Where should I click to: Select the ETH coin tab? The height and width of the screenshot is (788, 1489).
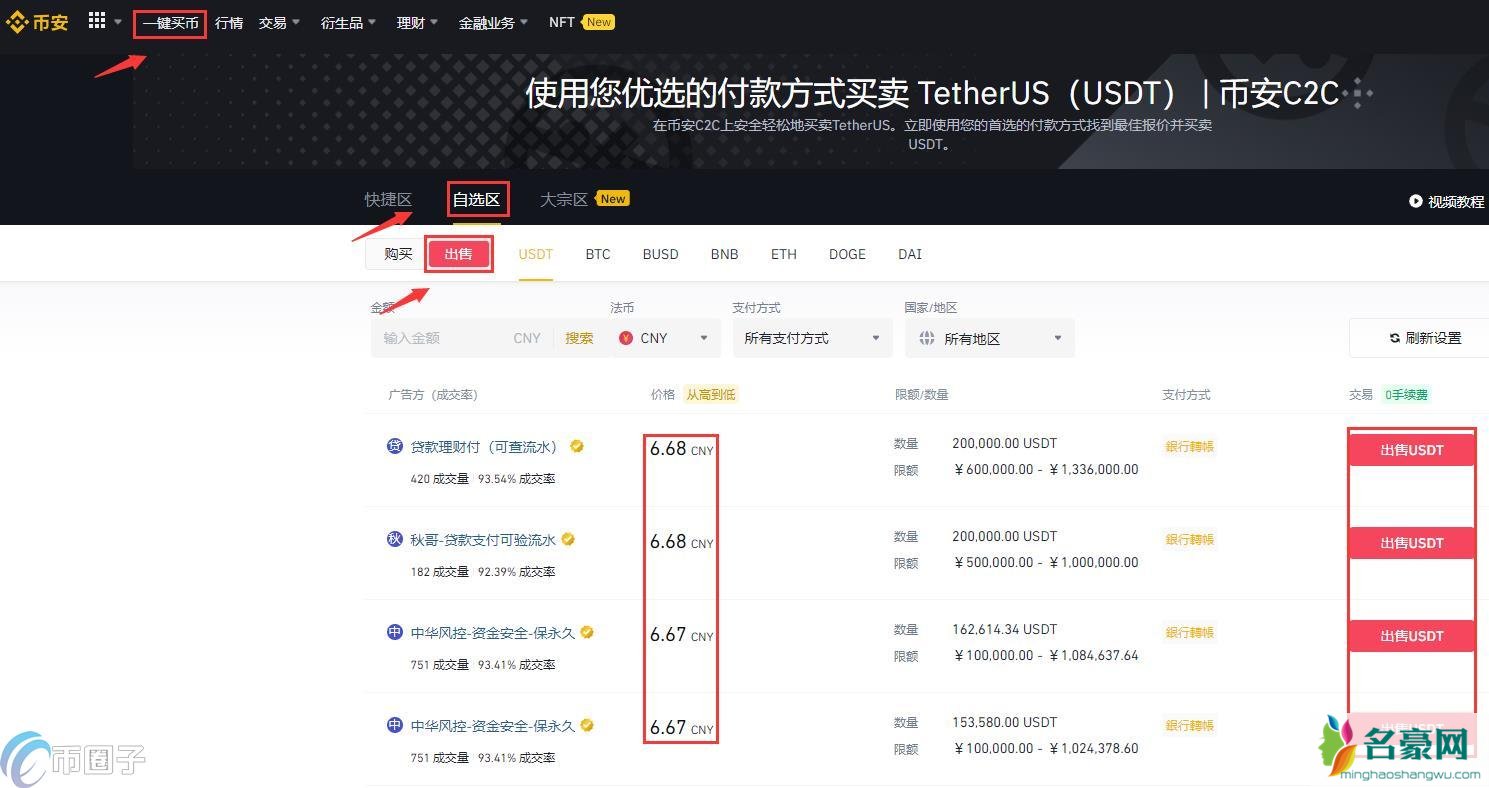pyautogui.click(x=784, y=254)
